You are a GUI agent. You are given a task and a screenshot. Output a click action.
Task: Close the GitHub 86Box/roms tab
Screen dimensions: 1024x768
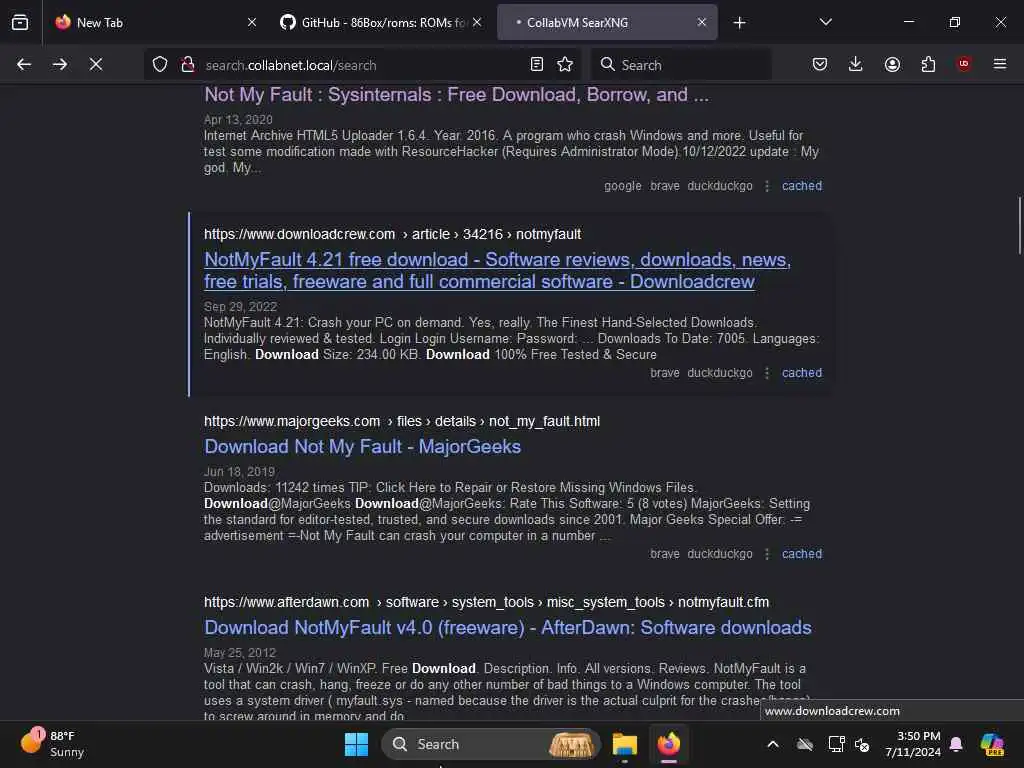point(477,23)
